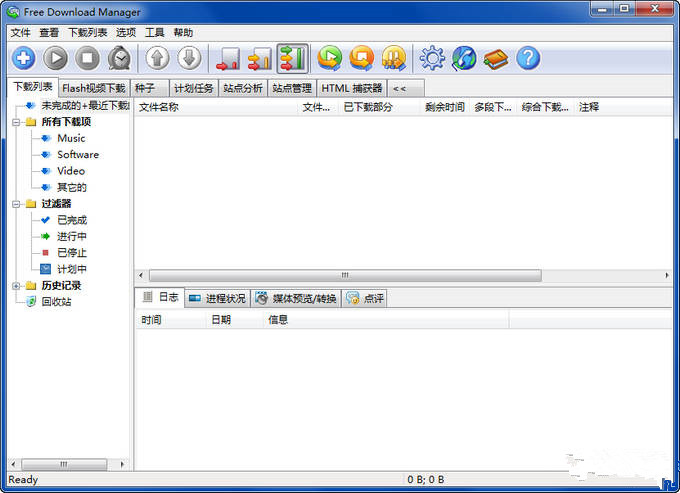Switch to the 媒体预览/转换 tab
The width and height of the screenshot is (680, 493).
tap(296, 299)
